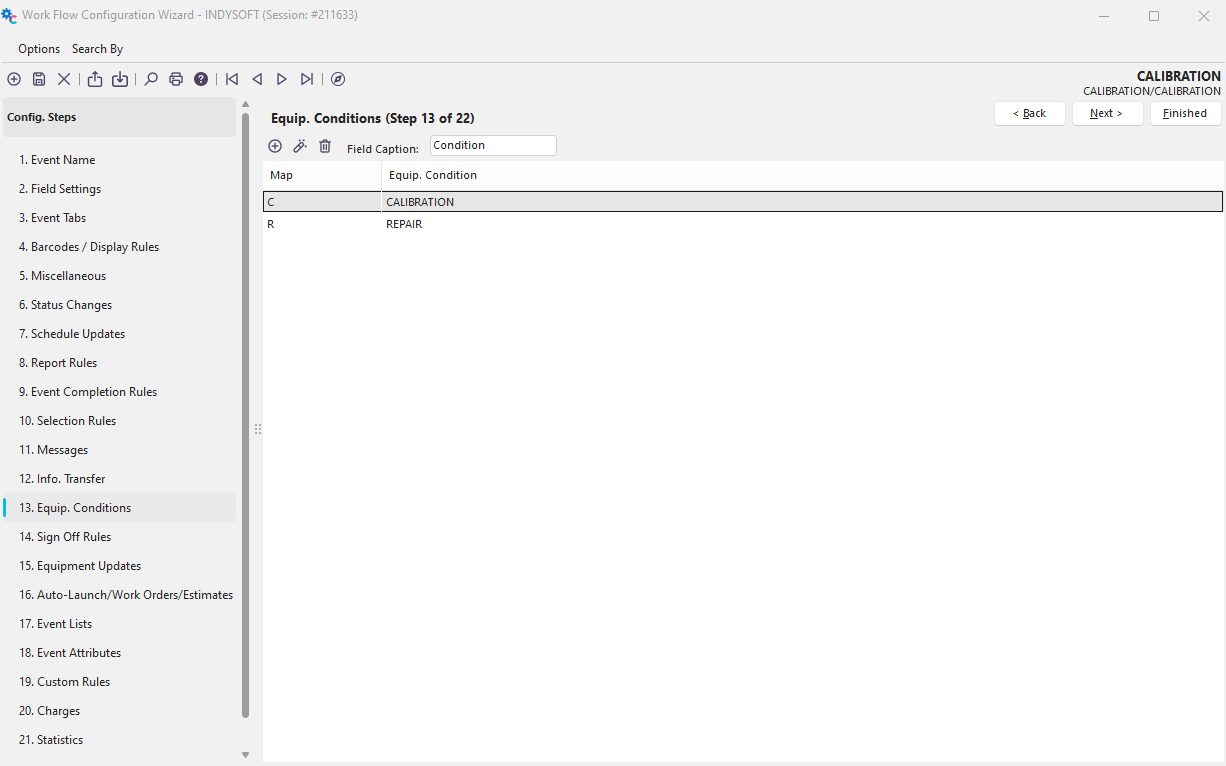Click in the Field Caption input box
Image resolution: width=1226 pixels, height=766 pixels.
(492, 145)
